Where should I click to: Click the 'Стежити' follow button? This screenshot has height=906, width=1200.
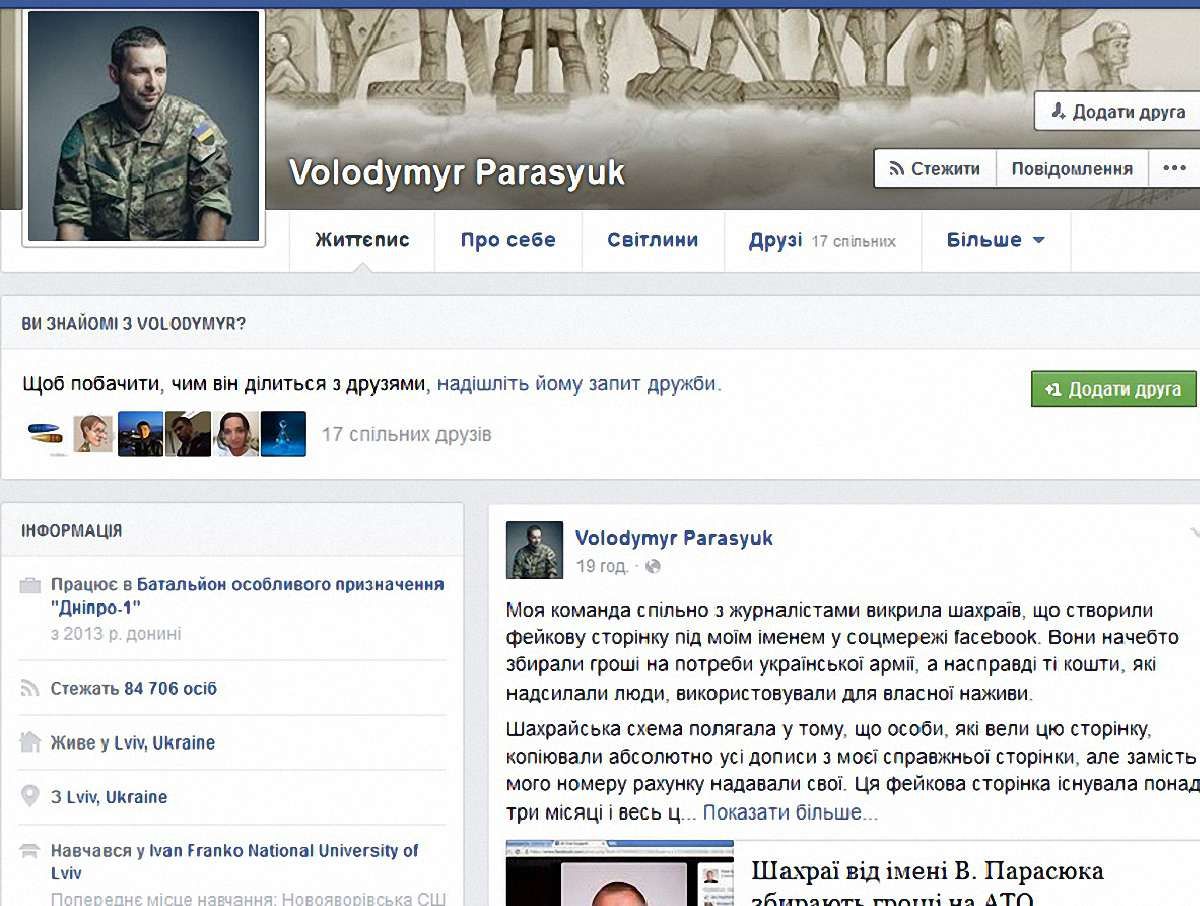click(x=935, y=168)
